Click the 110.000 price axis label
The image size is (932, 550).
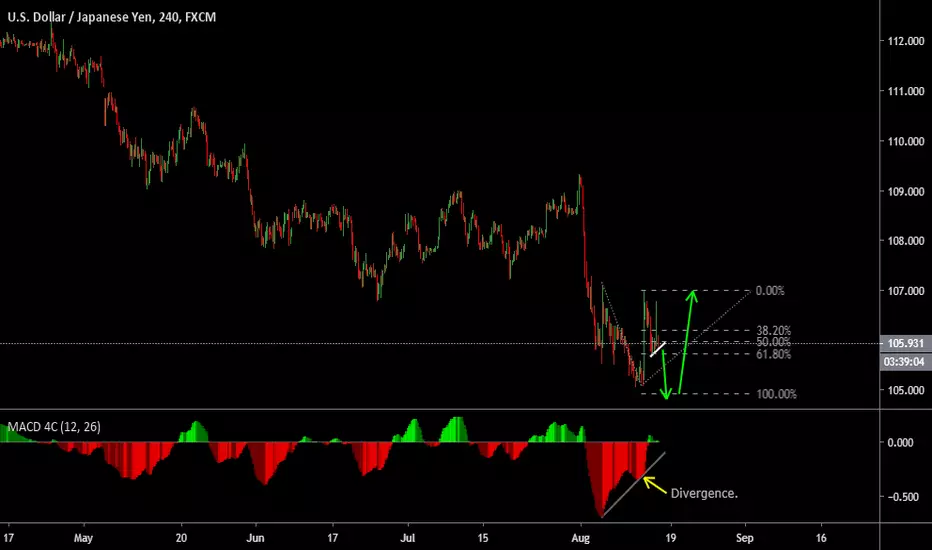(905, 142)
